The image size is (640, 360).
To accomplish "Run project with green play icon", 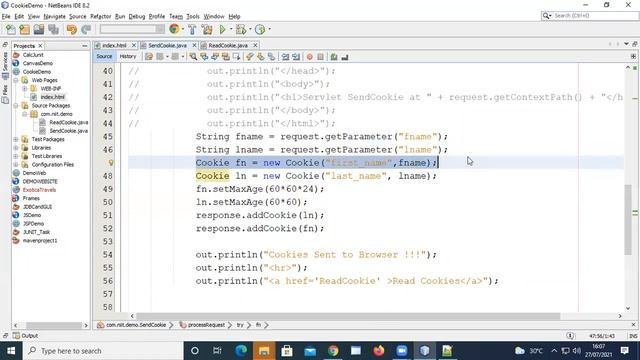I will point(222,29).
